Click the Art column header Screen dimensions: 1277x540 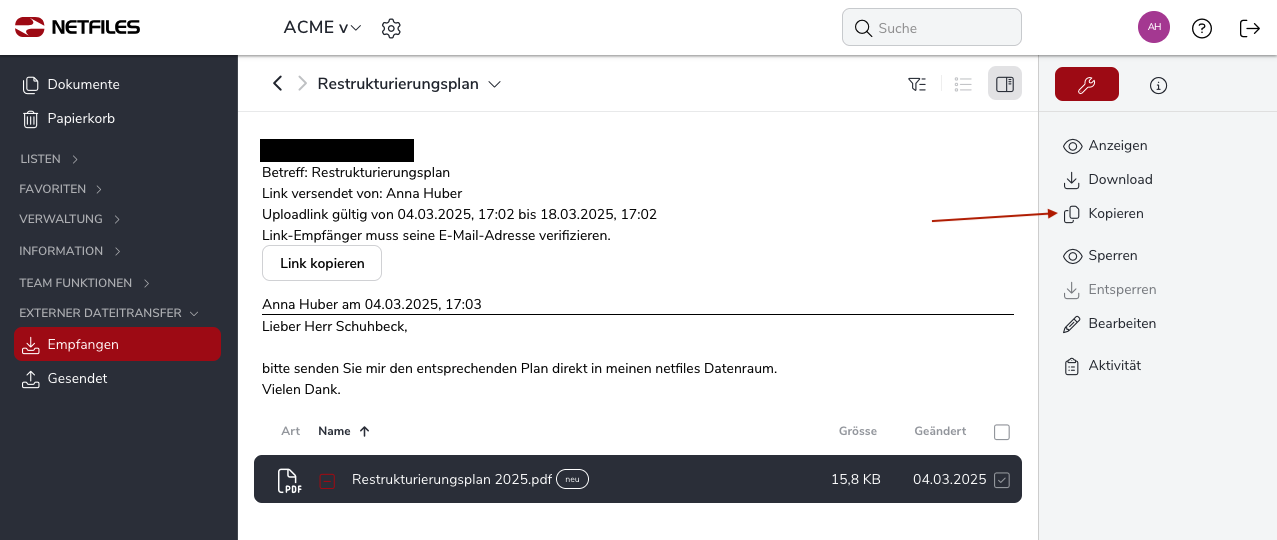click(291, 432)
